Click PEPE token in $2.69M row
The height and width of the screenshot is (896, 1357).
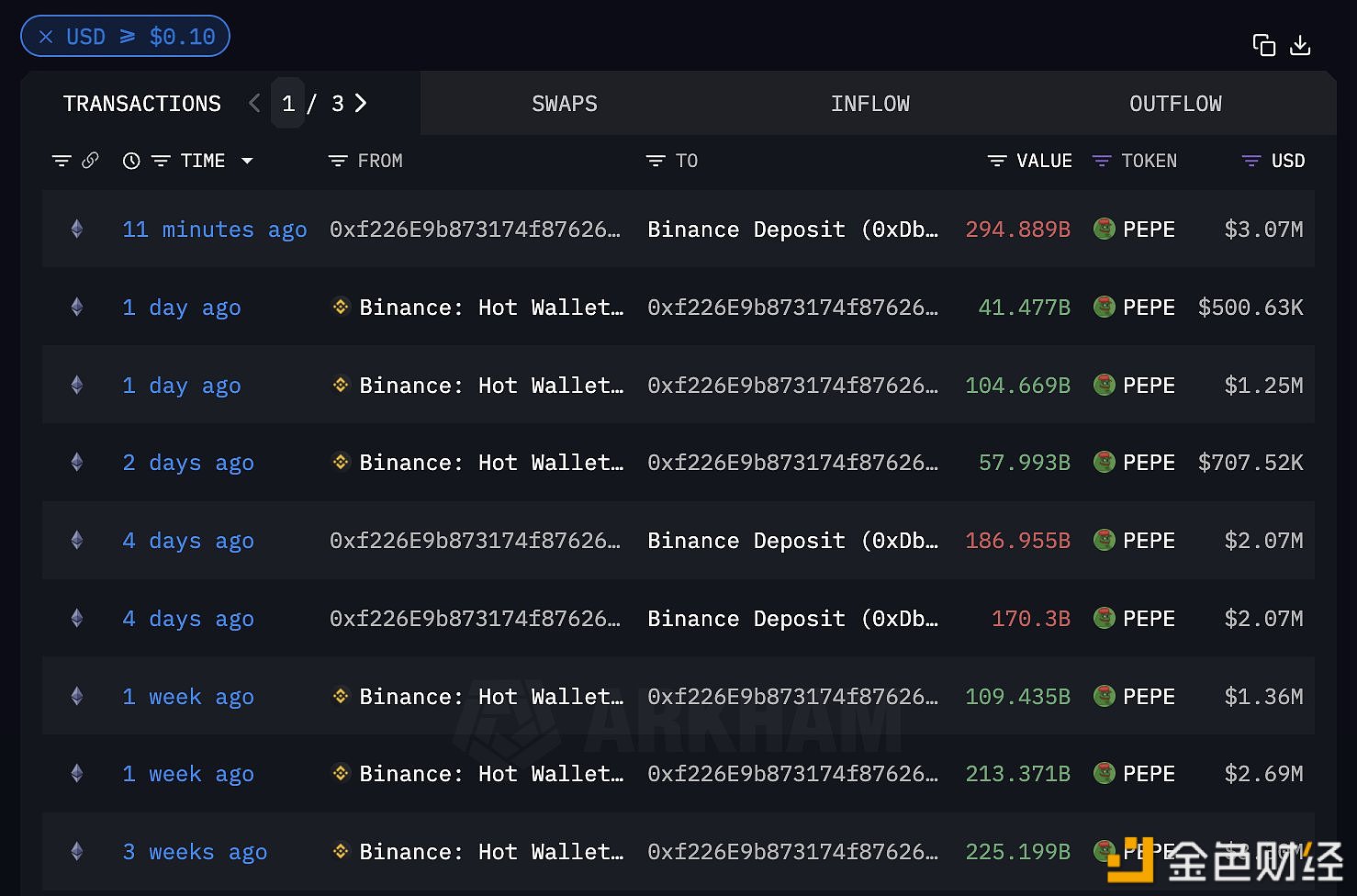[1135, 774]
